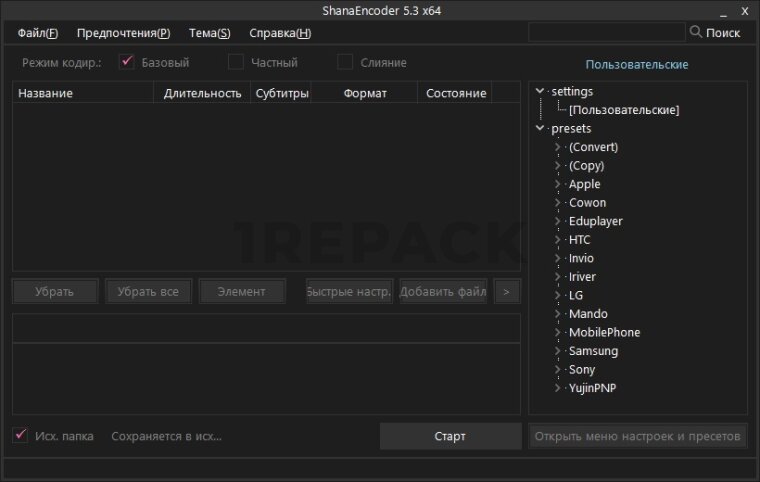Open the Пользовательские link above presets
The width and height of the screenshot is (760, 482).
pos(637,65)
